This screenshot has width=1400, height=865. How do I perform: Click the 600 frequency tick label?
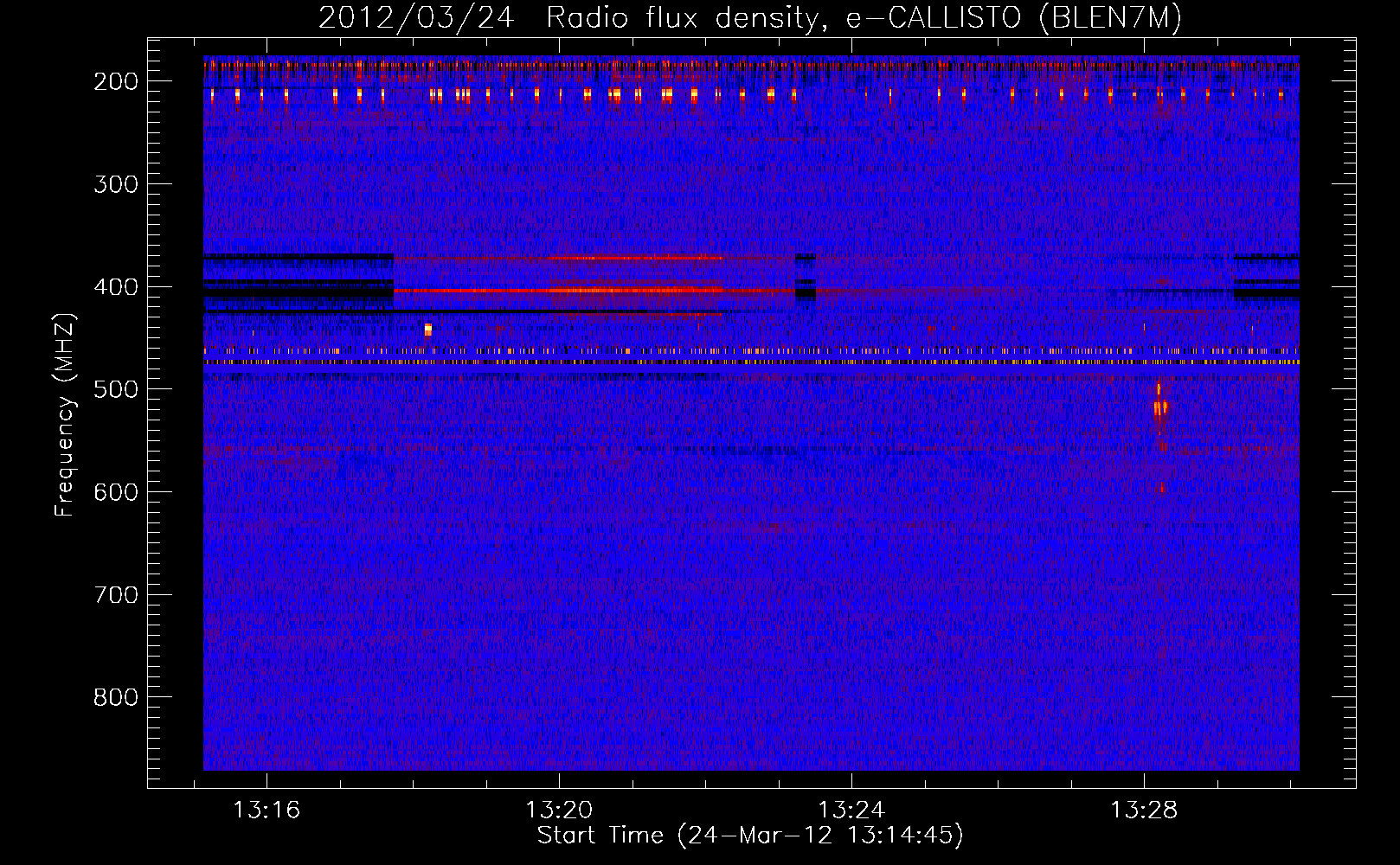[x=116, y=492]
